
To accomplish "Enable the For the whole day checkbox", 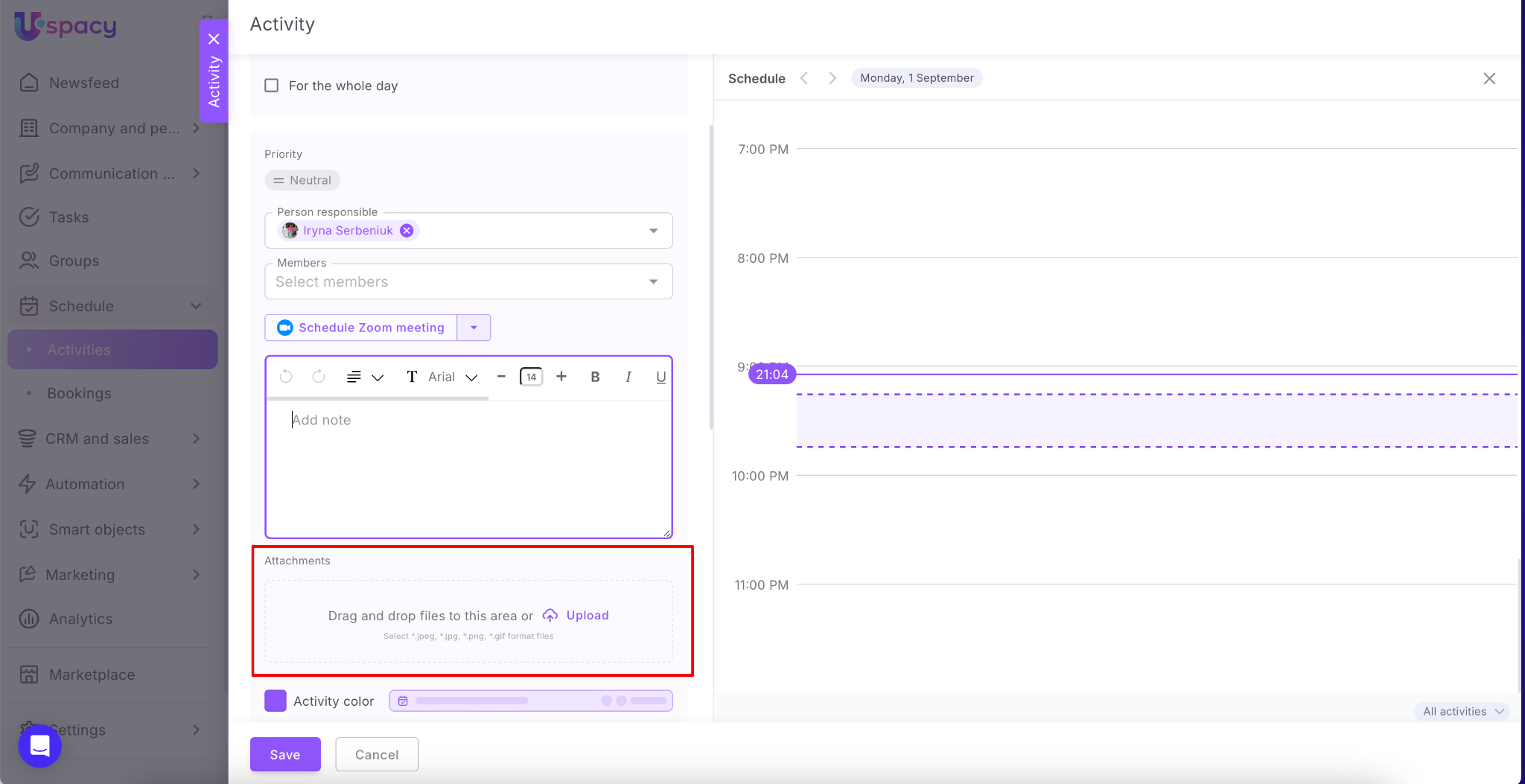I will tap(272, 86).
